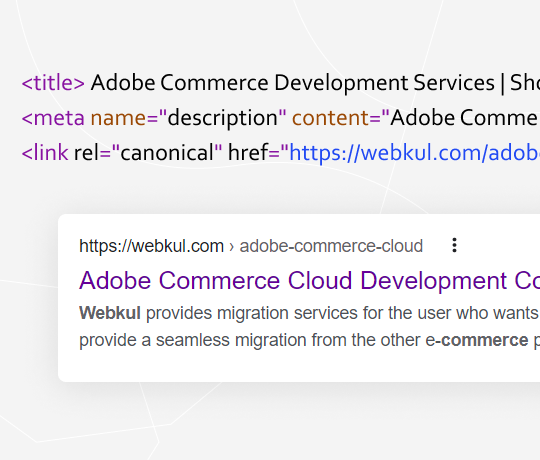Select the href attribute text

(248, 153)
